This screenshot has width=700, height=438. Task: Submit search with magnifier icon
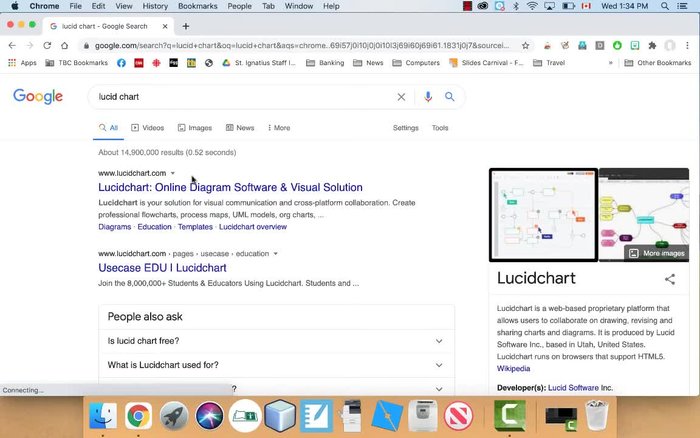click(450, 96)
